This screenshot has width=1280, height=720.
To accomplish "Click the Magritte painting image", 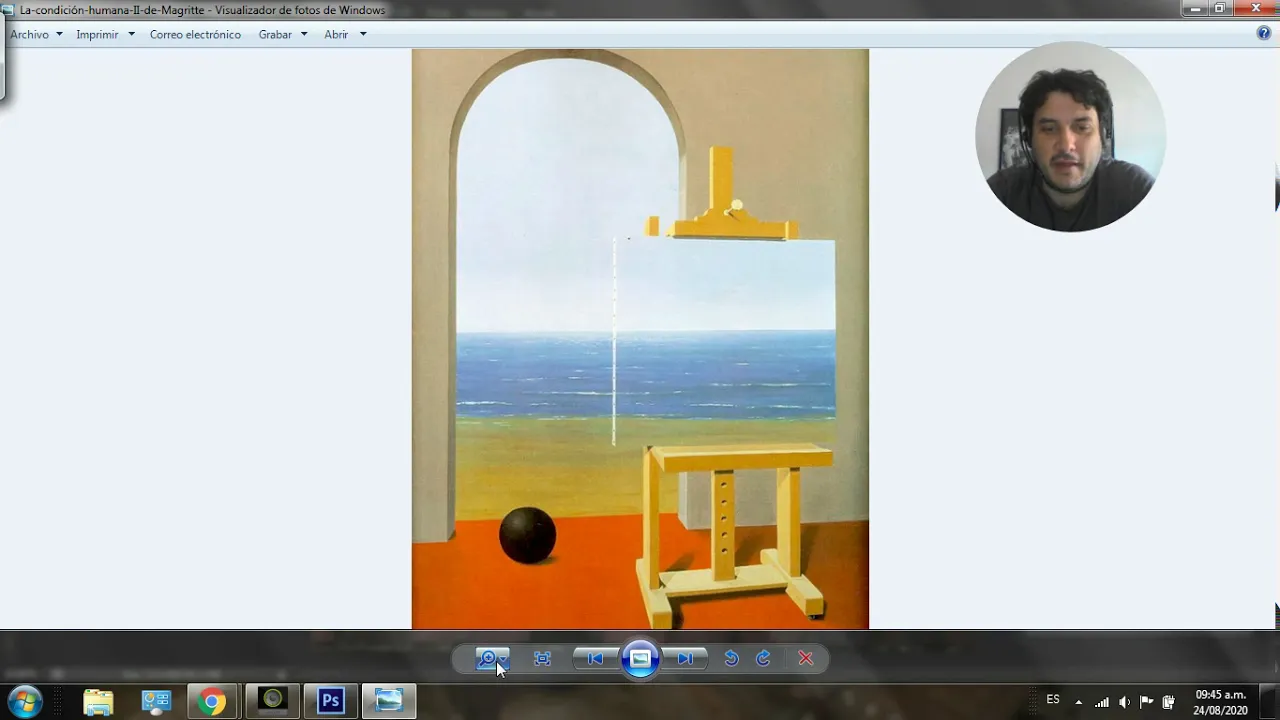I will point(640,339).
